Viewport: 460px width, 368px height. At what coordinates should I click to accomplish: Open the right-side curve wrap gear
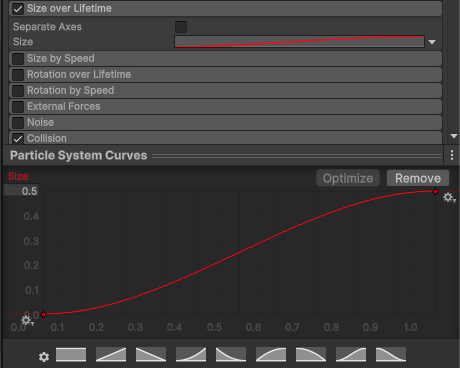click(449, 198)
